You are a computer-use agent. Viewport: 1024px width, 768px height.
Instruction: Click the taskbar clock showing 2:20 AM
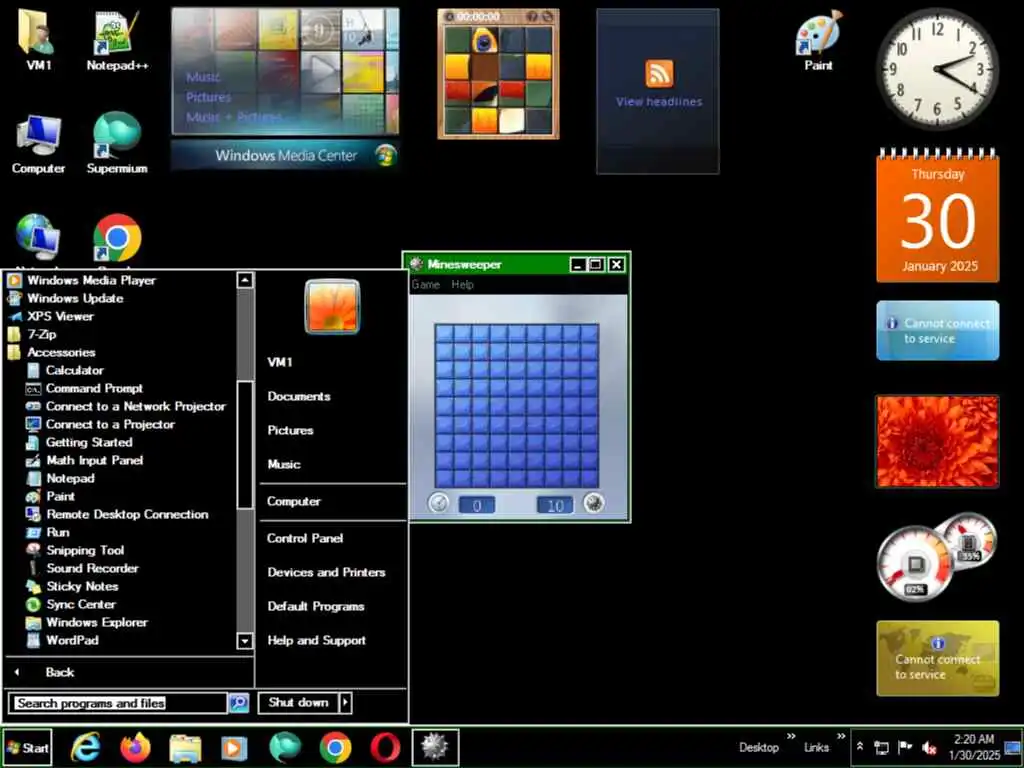click(974, 747)
